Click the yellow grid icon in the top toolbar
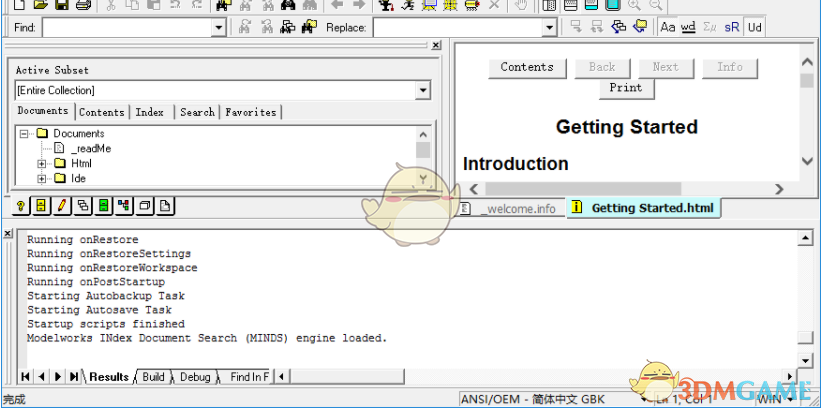This screenshot has height=409, width=822. click(x=450, y=5)
